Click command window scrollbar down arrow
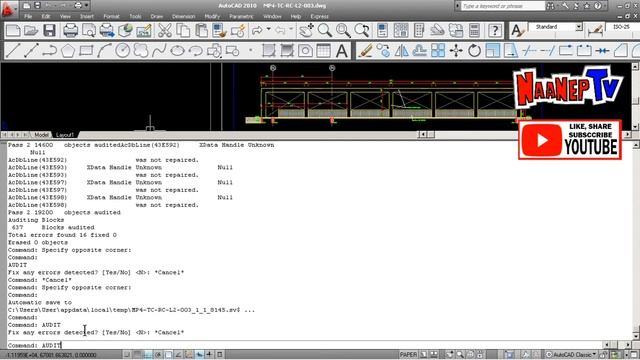640x360 pixels. pyautogui.click(x=636, y=336)
